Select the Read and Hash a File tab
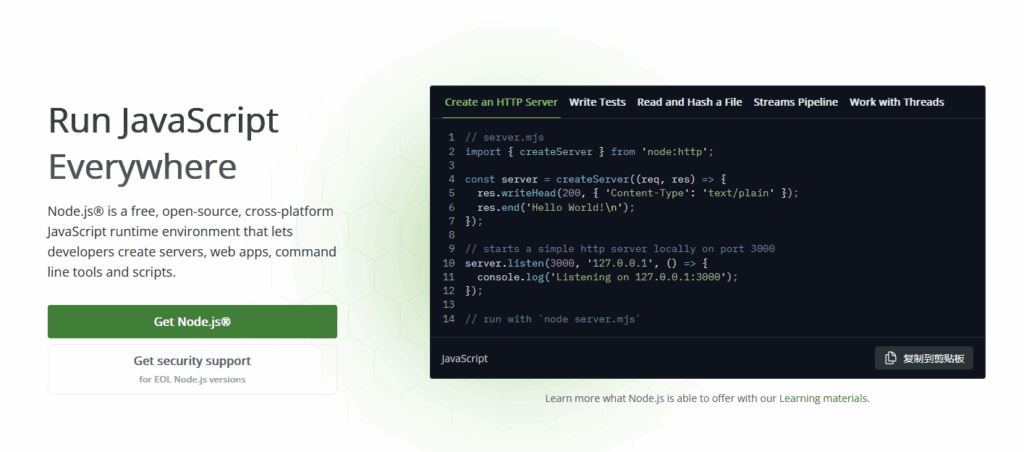The image size is (1024, 452). point(689,102)
